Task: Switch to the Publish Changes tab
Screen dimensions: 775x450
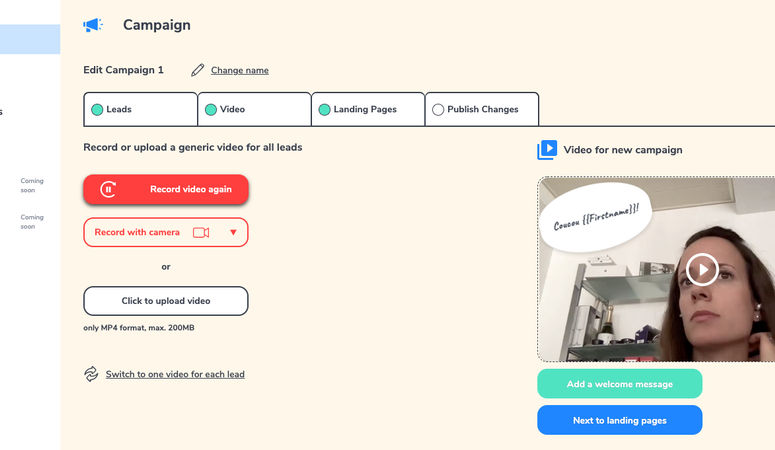Action: point(483,109)
